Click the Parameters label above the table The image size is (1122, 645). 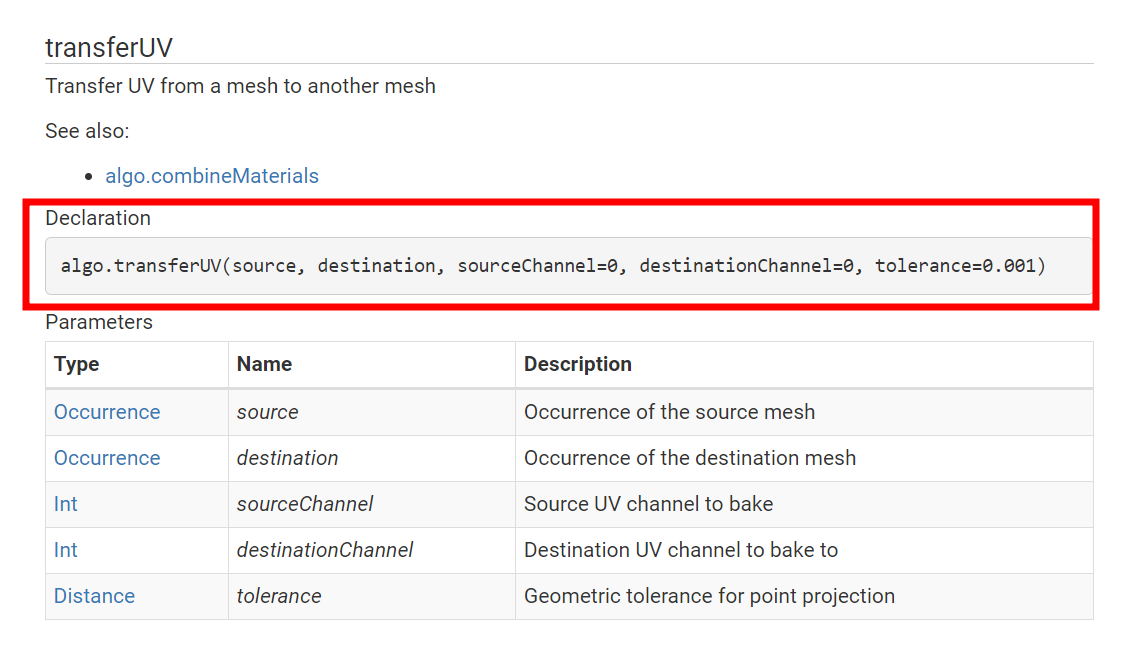tap(99, 322)
